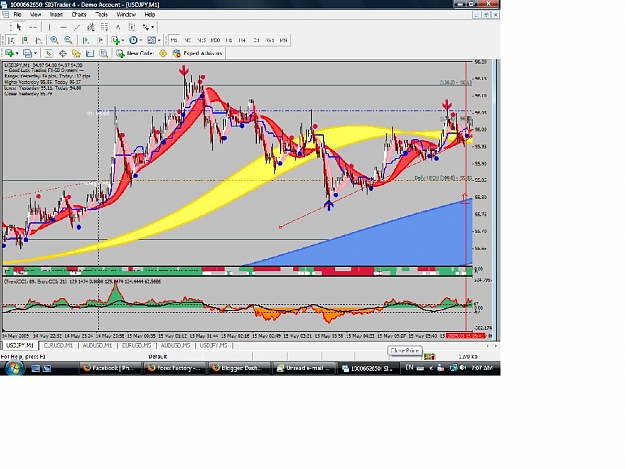625x469 pixels.
Task: Switch to the EURUSD,M5 chart tab
Action: 136,345
